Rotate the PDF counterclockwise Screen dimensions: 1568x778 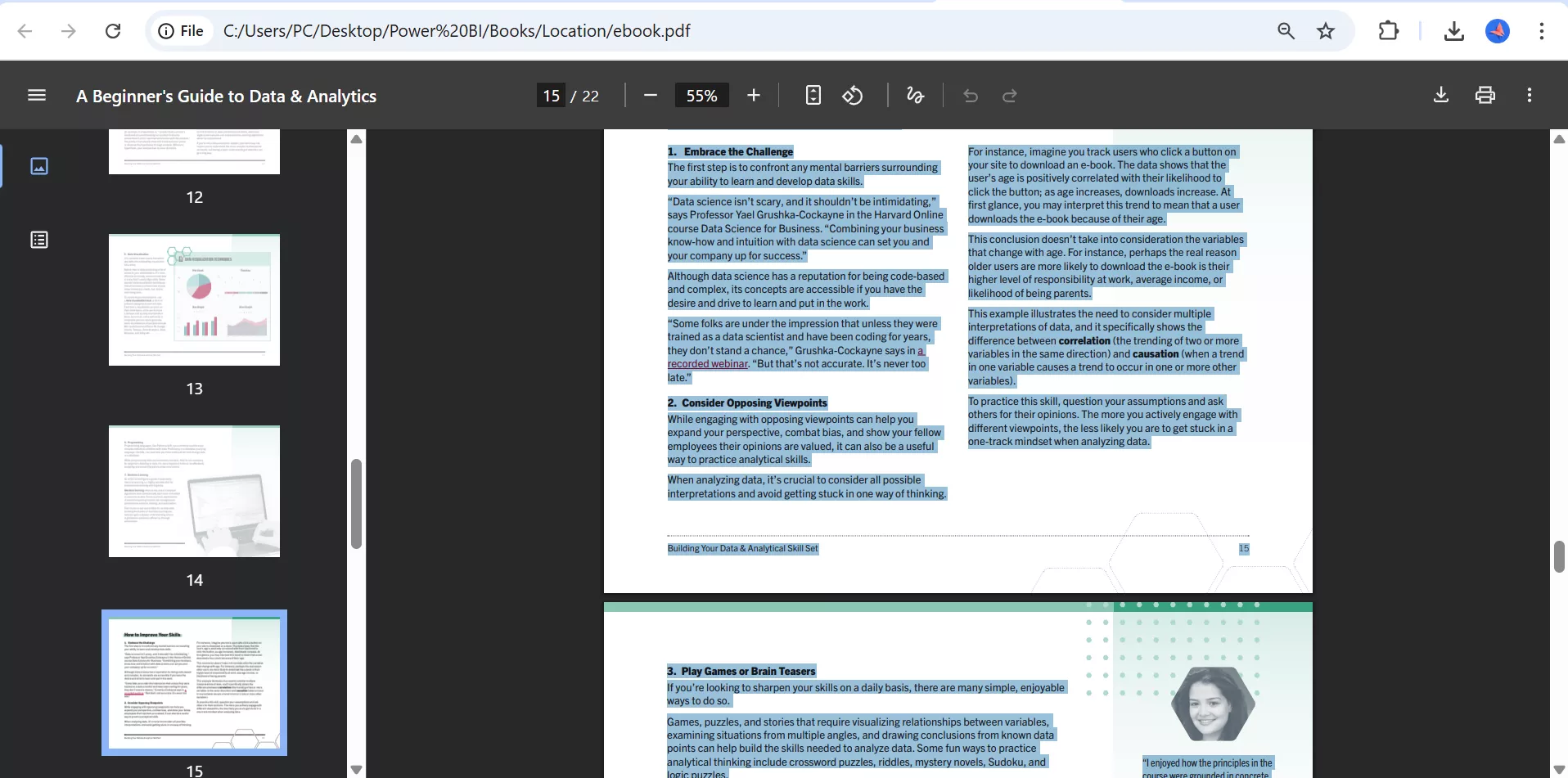(x=854, y=95)
